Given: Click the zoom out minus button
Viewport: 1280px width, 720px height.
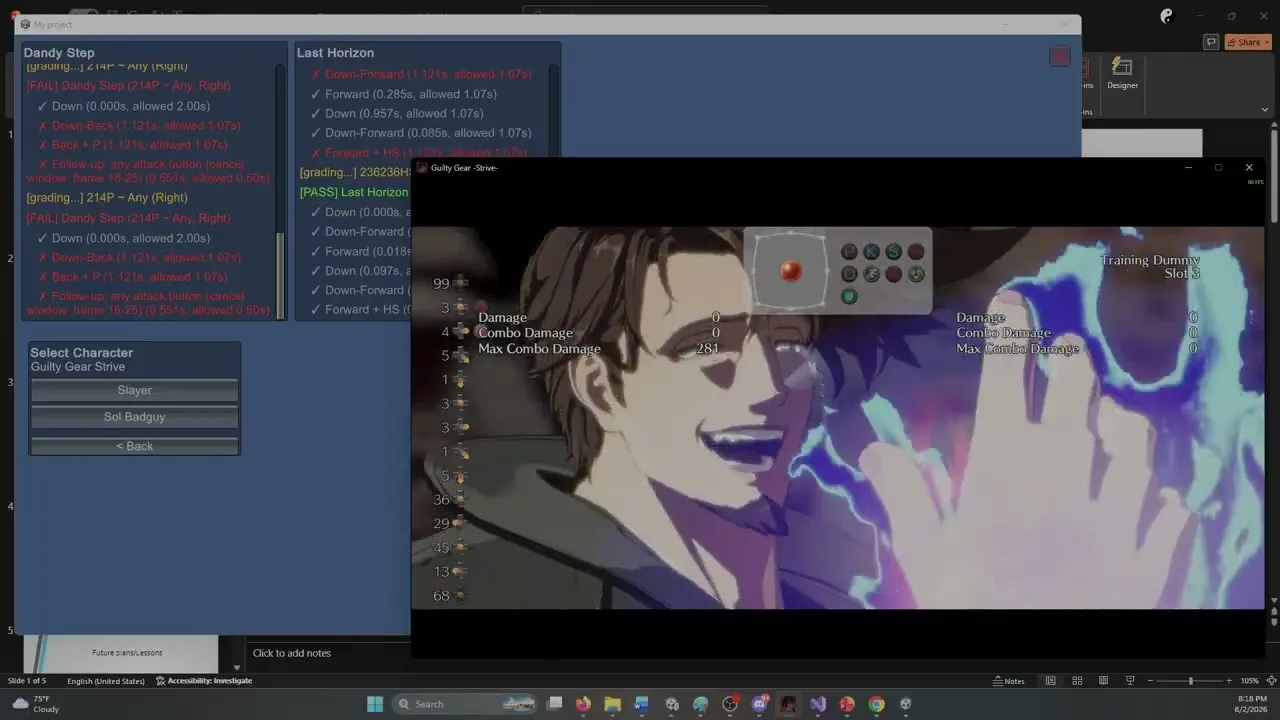Looking at the screenshot, I should (1152, 681).
